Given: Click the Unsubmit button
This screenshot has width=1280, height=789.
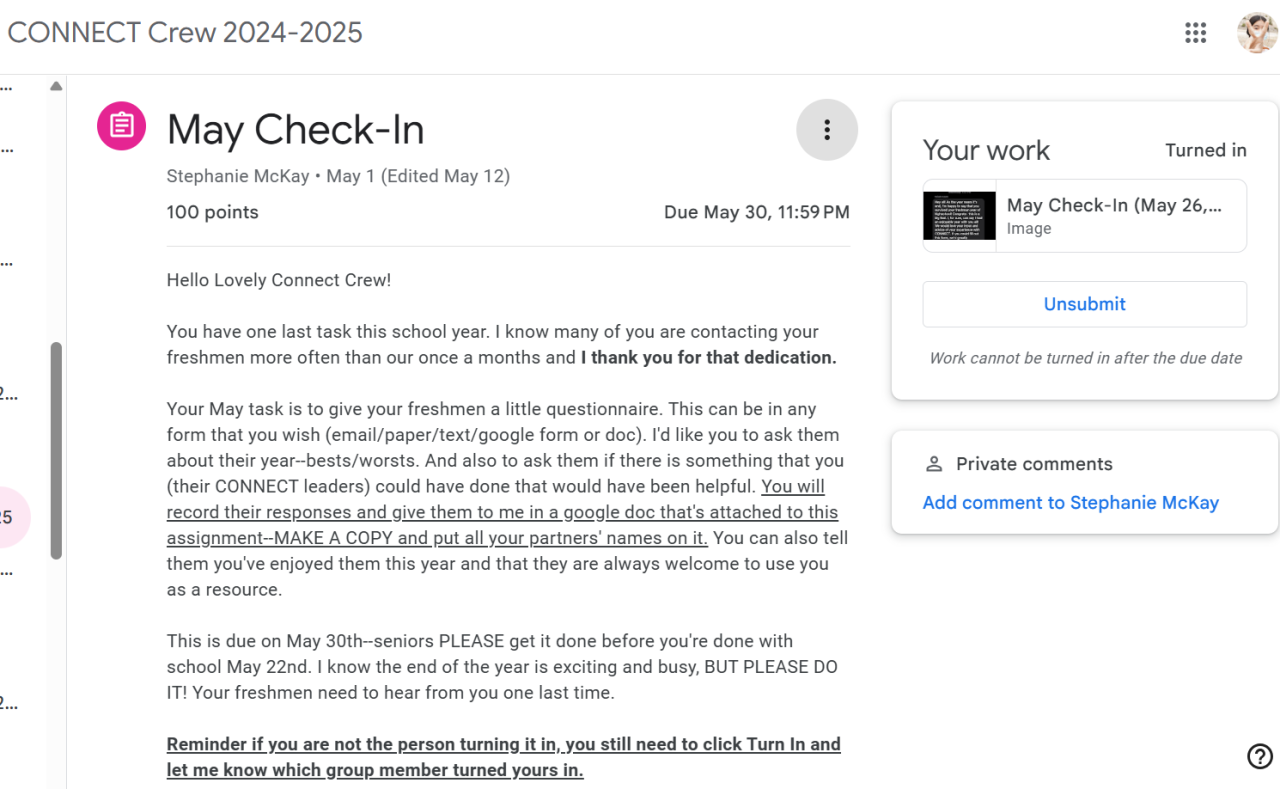Looking at the screenshot, I should pos(1084,304).
